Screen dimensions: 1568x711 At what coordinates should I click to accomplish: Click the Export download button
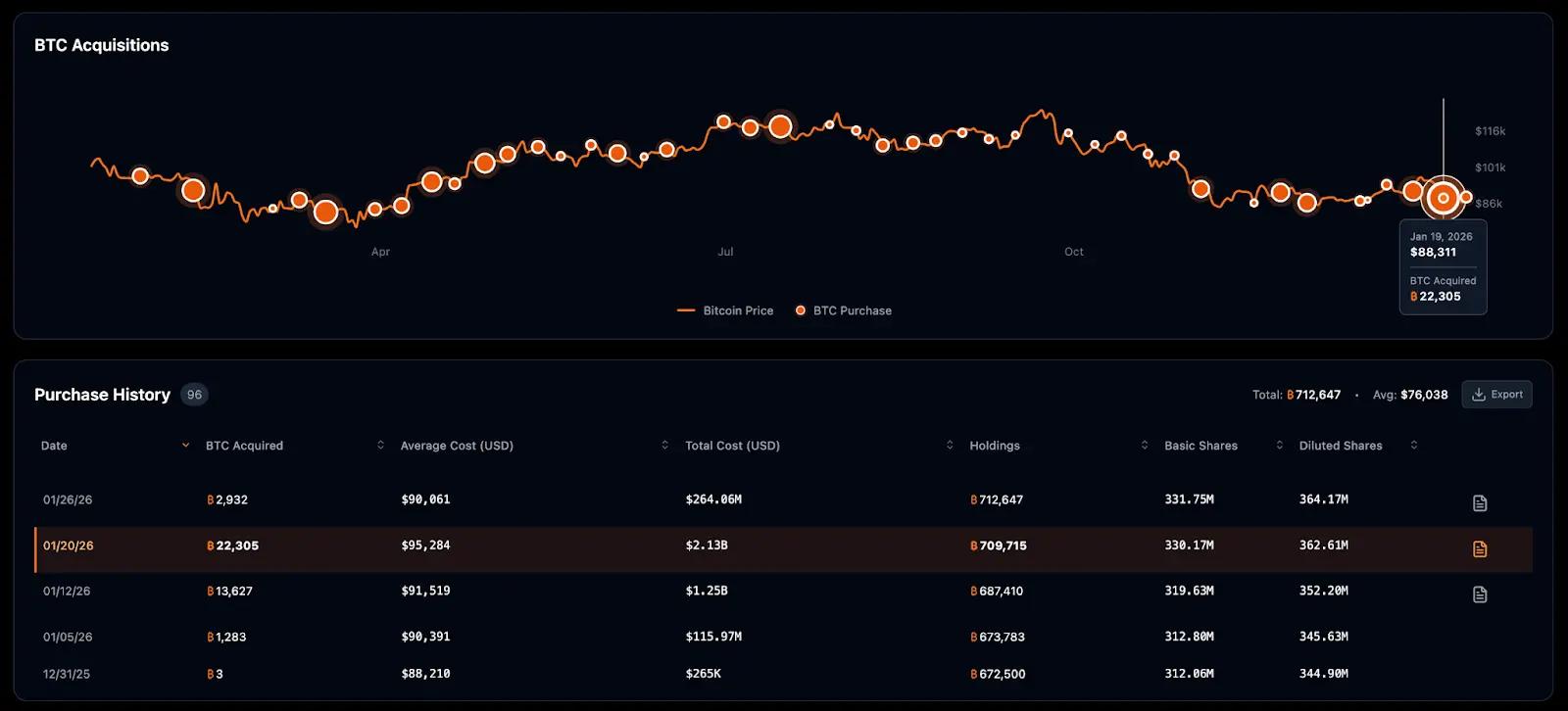point(1496,395)
